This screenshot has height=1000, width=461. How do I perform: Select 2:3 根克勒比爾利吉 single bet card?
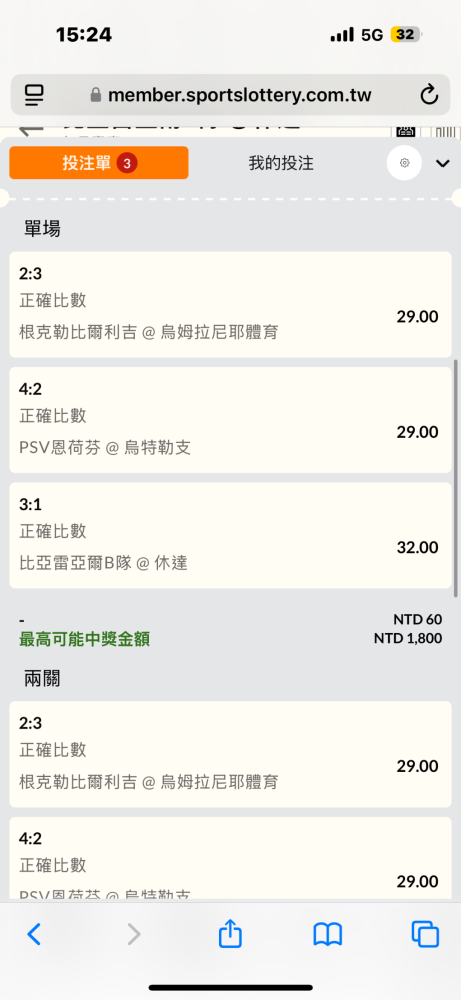[x=230, y=304]
